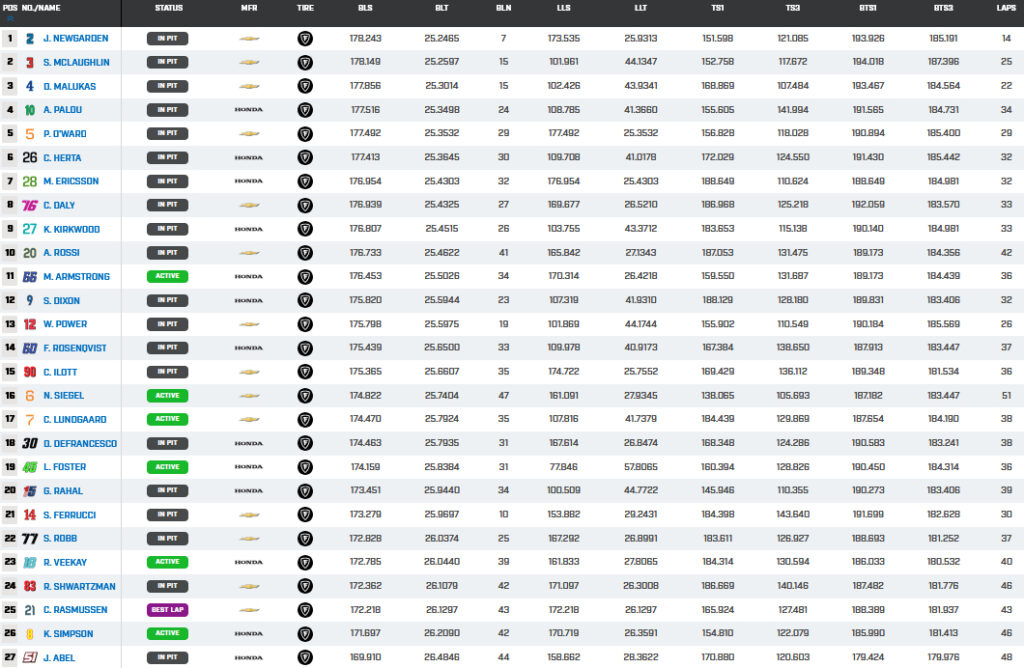Screen dimensions: 1024x668
Task: Click car number 26 beside C. Herta
Action: point(29,157)
